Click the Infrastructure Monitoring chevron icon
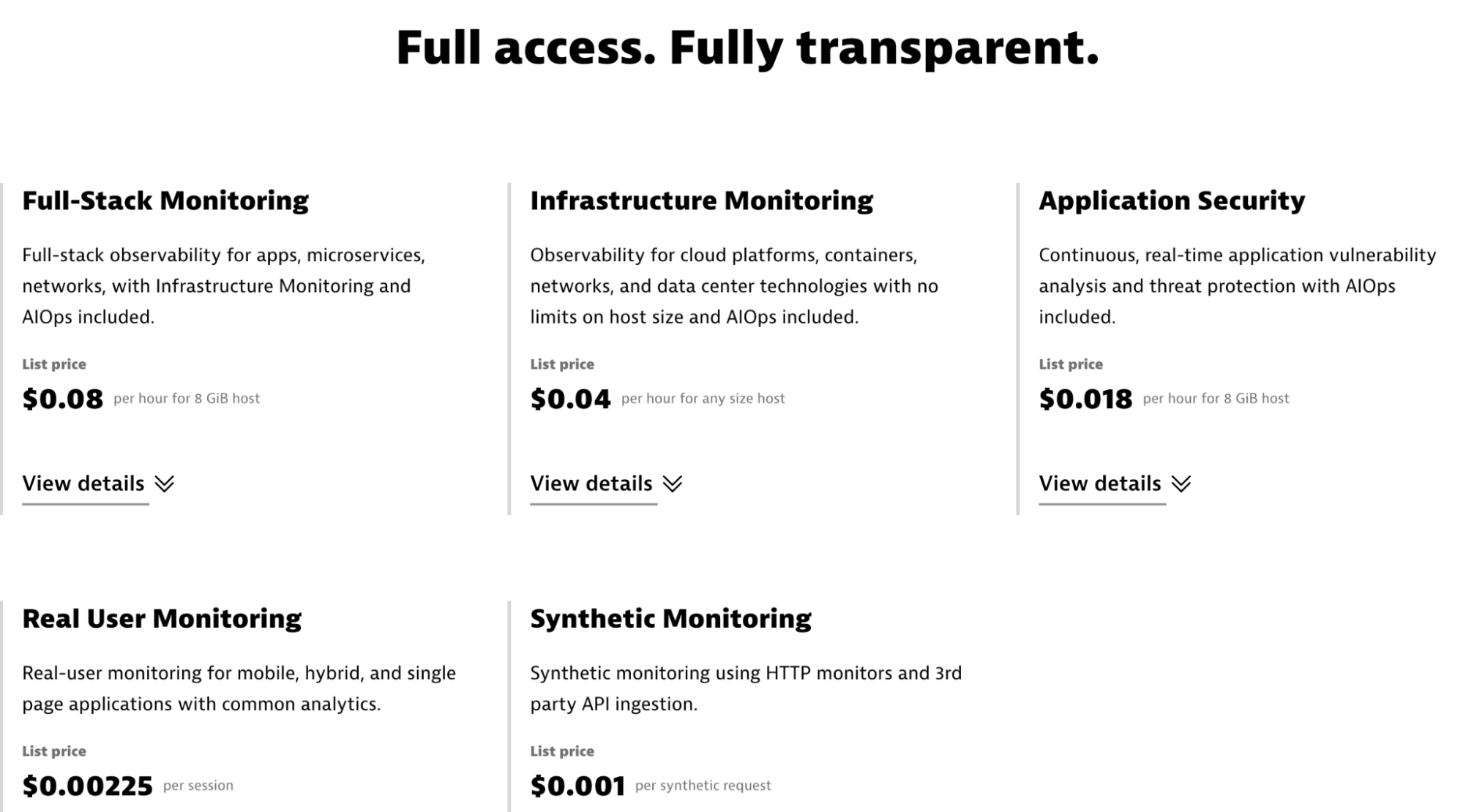This screenshot has height=812, width=1463. coord(673,483)
